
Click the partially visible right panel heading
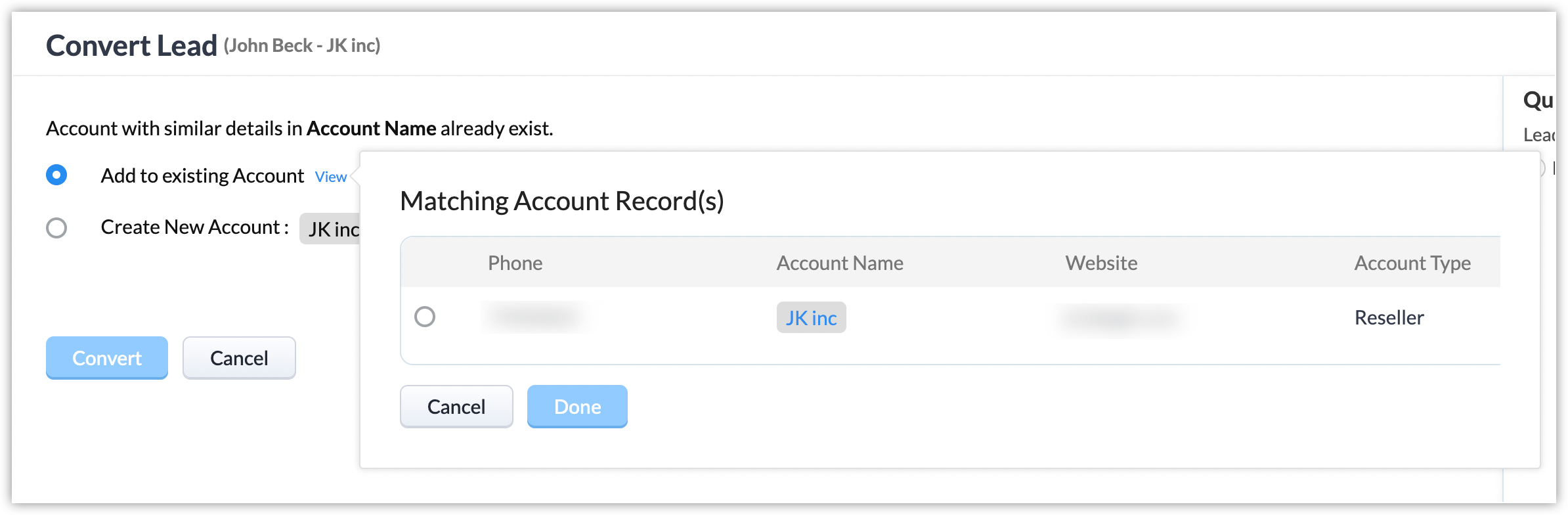tap(1538, 101)
